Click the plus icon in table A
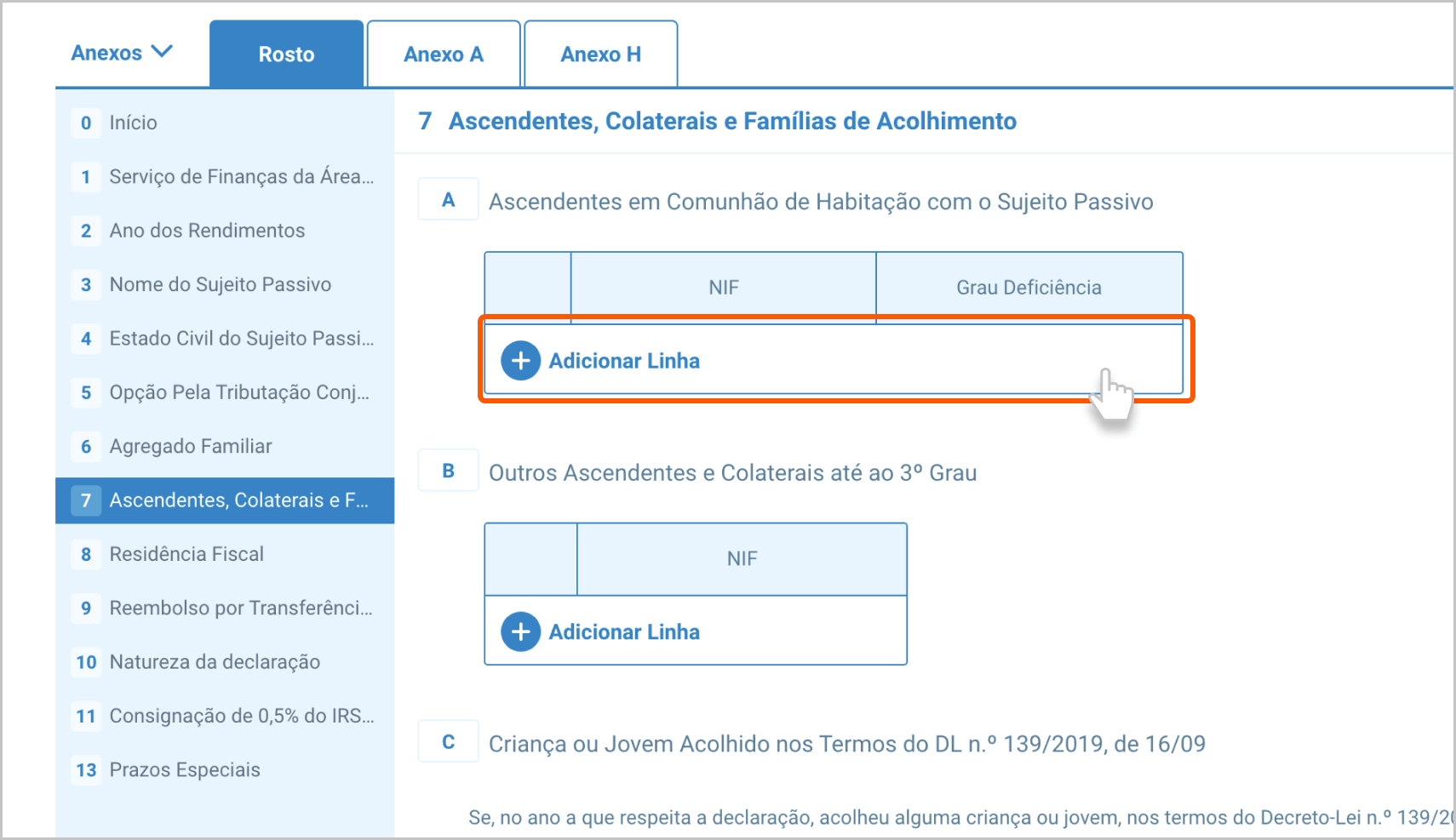 [520, 361]
